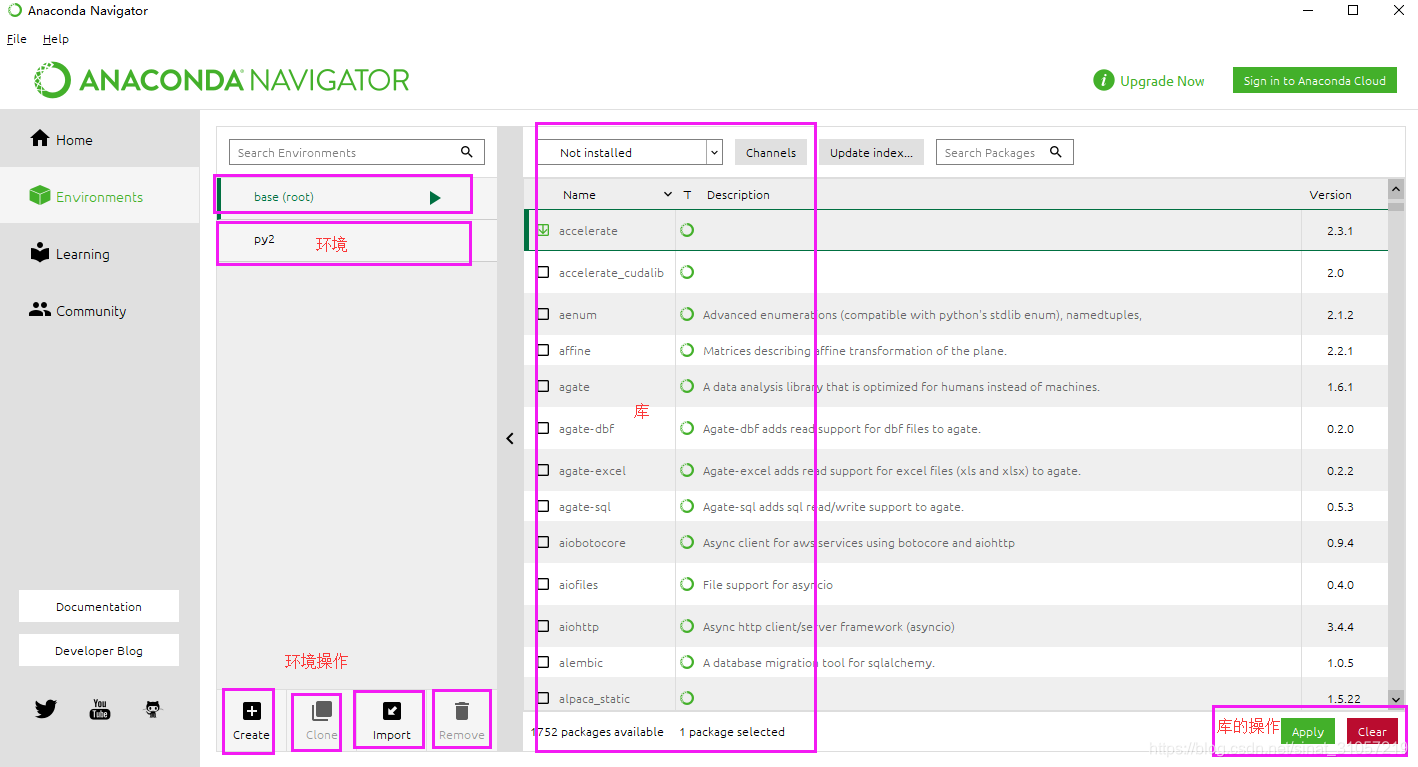Click the Twitter bird icon
The width and height of the screenshot is (1418, 767).
coord(46,709)
